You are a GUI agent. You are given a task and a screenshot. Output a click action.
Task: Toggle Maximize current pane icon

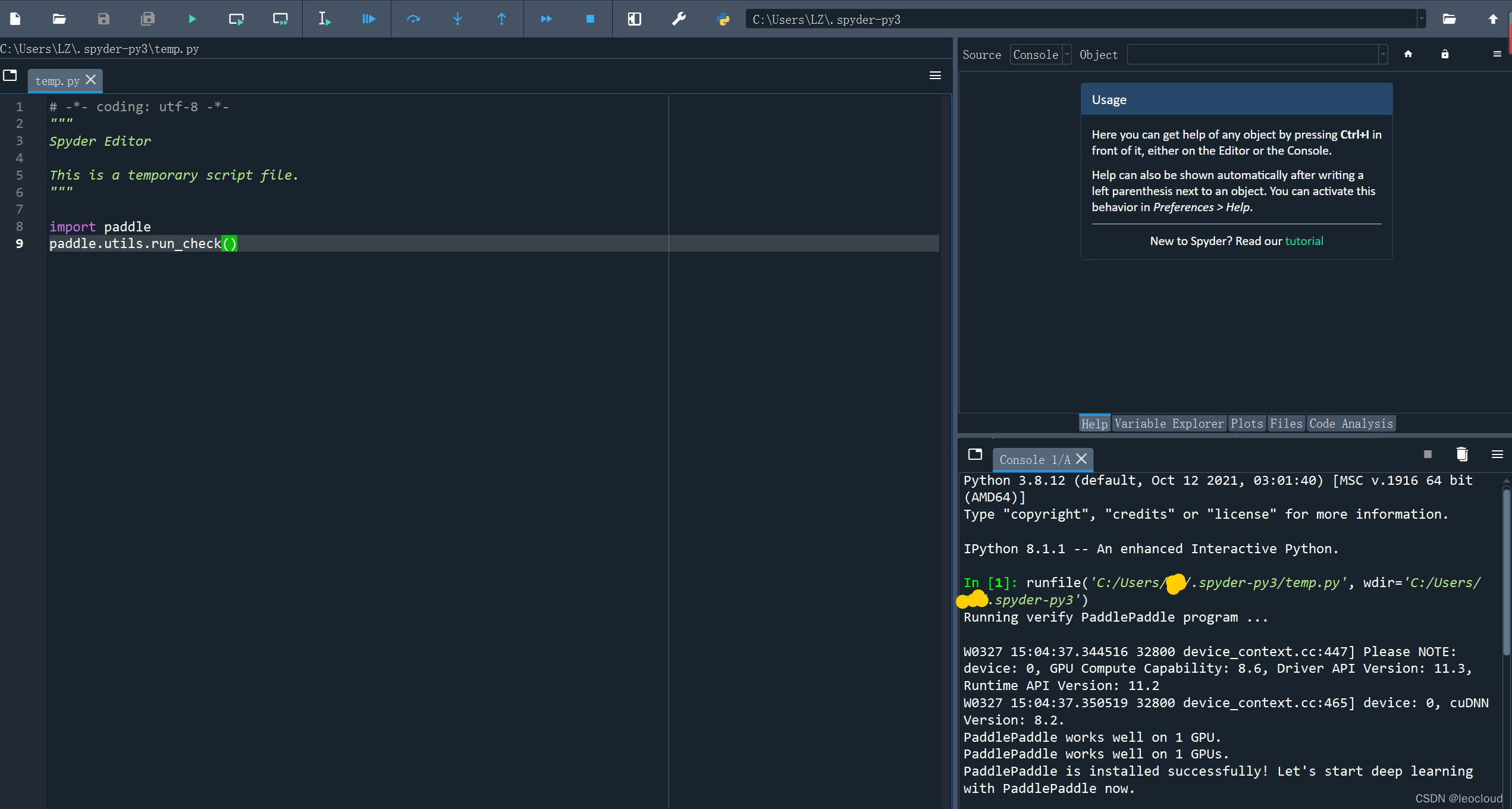tap(635, 19)
